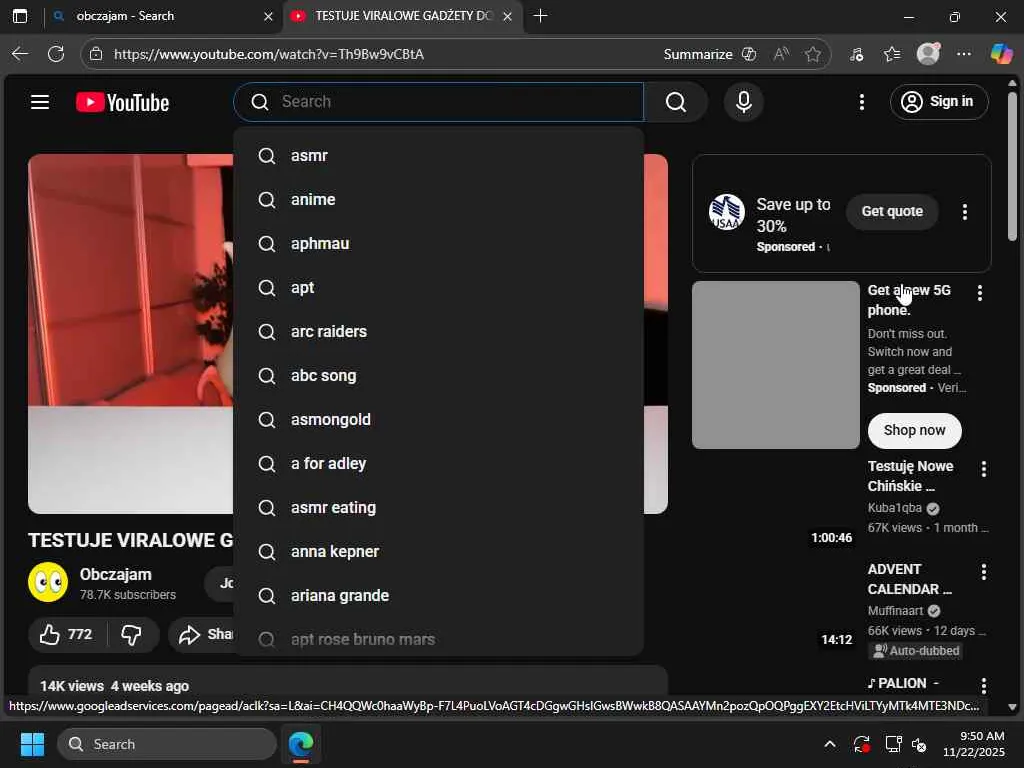Viewport: 1024px width, 768px height.
Task: Click Get quote on USAA ad
Action: tap(892, 211)
